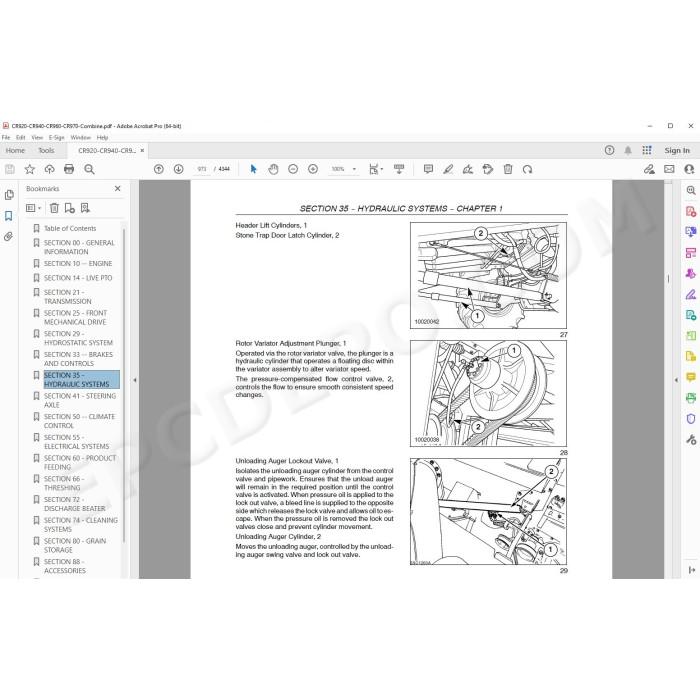This screenshot has width=700, height=700.
Task: Expand the bookmarks options menu dropdown
Action: 33,208
